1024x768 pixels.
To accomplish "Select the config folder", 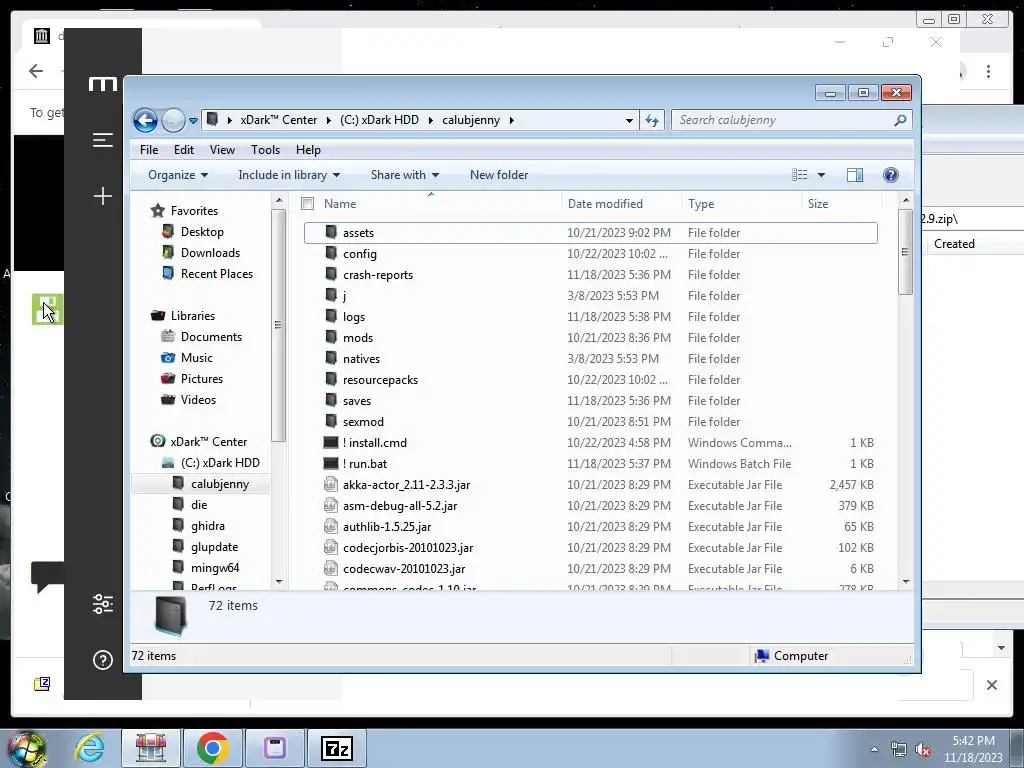I will (x=360, y=254).
